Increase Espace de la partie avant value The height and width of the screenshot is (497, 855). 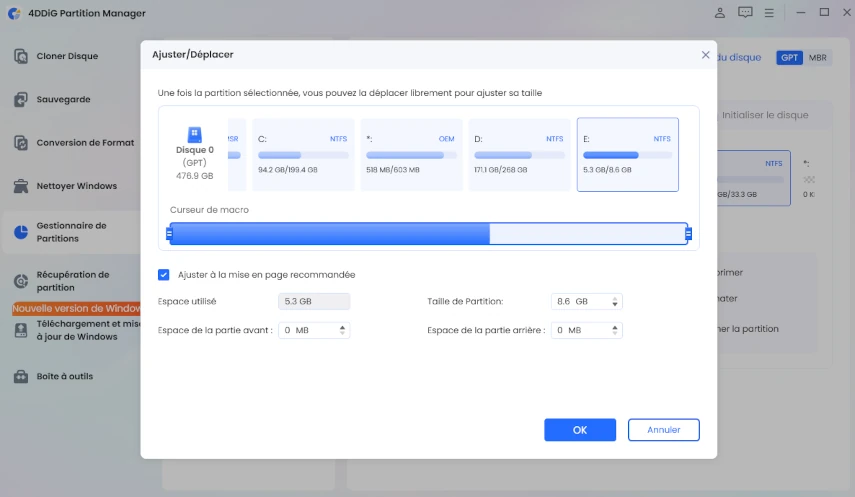(342, 327)
